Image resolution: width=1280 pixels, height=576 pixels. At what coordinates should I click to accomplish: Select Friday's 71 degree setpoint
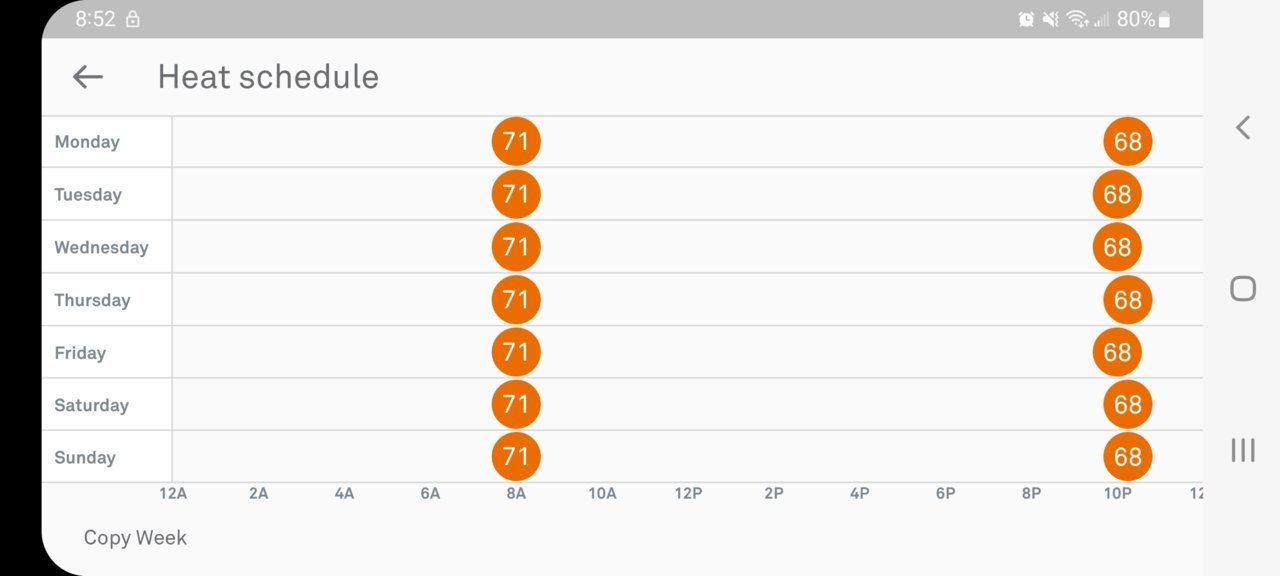click(516, 352)
